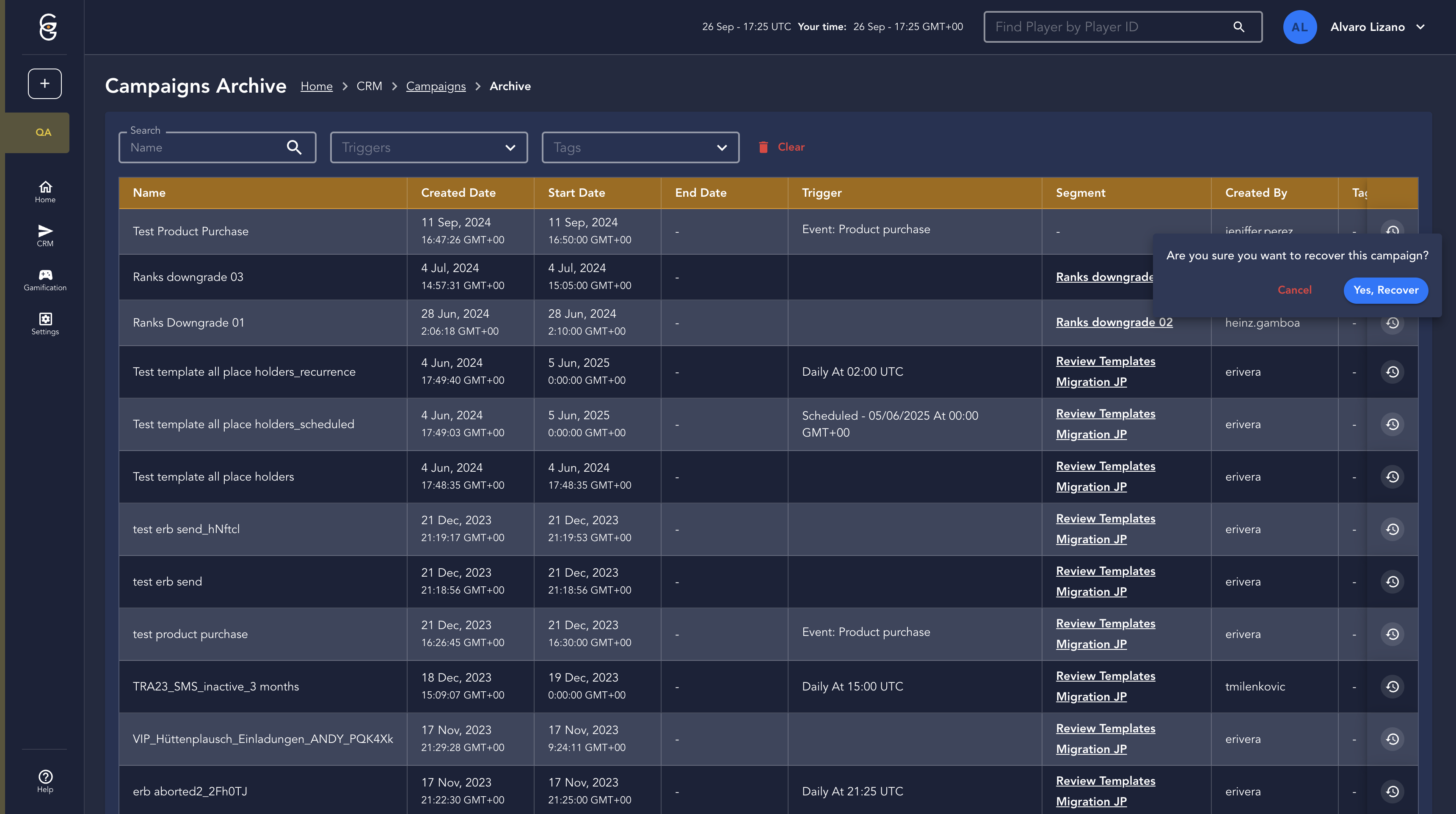Click the company logo icon
Image resolution: width=1456 pixels, height=814 pixels.
(48, 27)
